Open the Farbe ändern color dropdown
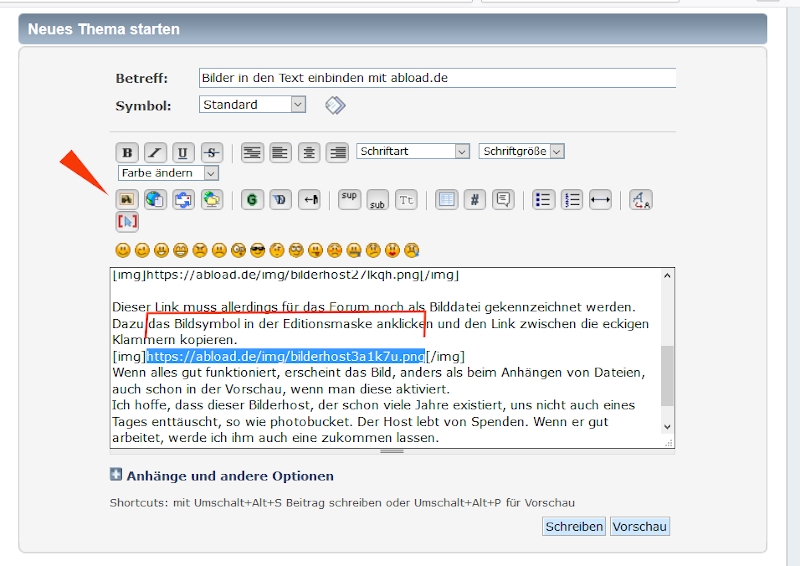This screenshot has height=566, width=800. click(x=168, y=173)
